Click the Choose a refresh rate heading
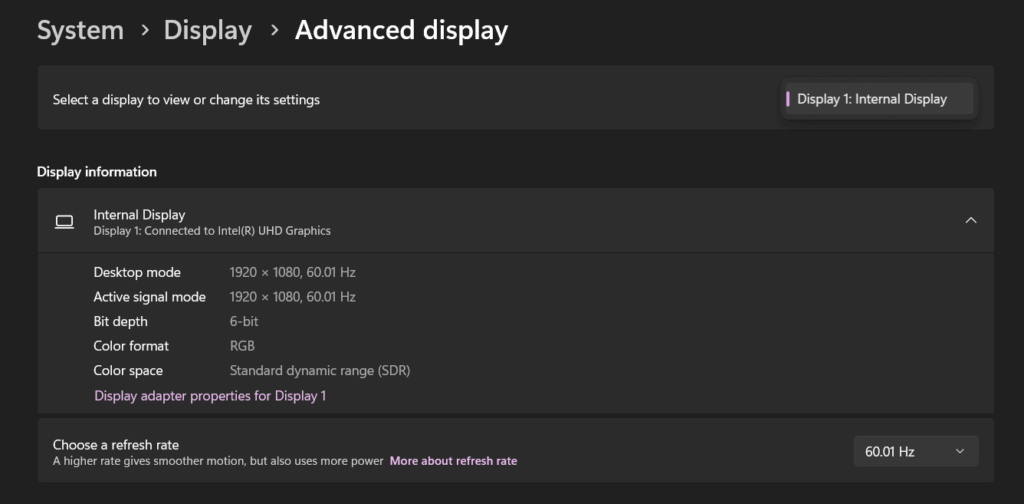Screen dimensions: 1024x504 coord(116,445)
